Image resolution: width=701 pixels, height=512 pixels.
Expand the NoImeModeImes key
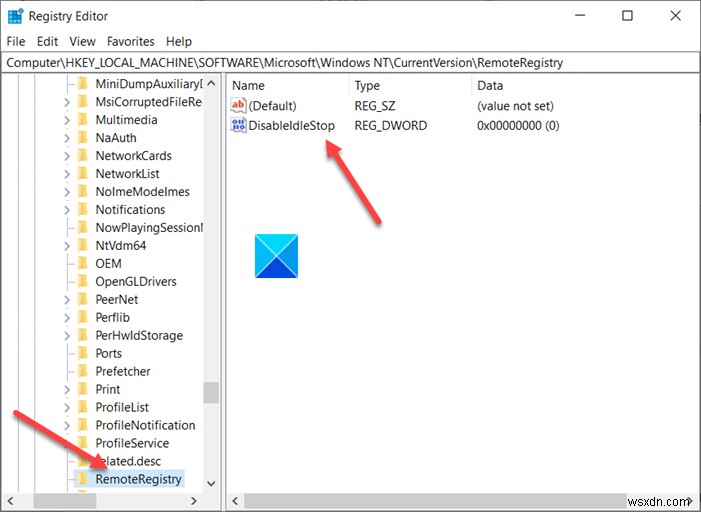coord(67,192)
